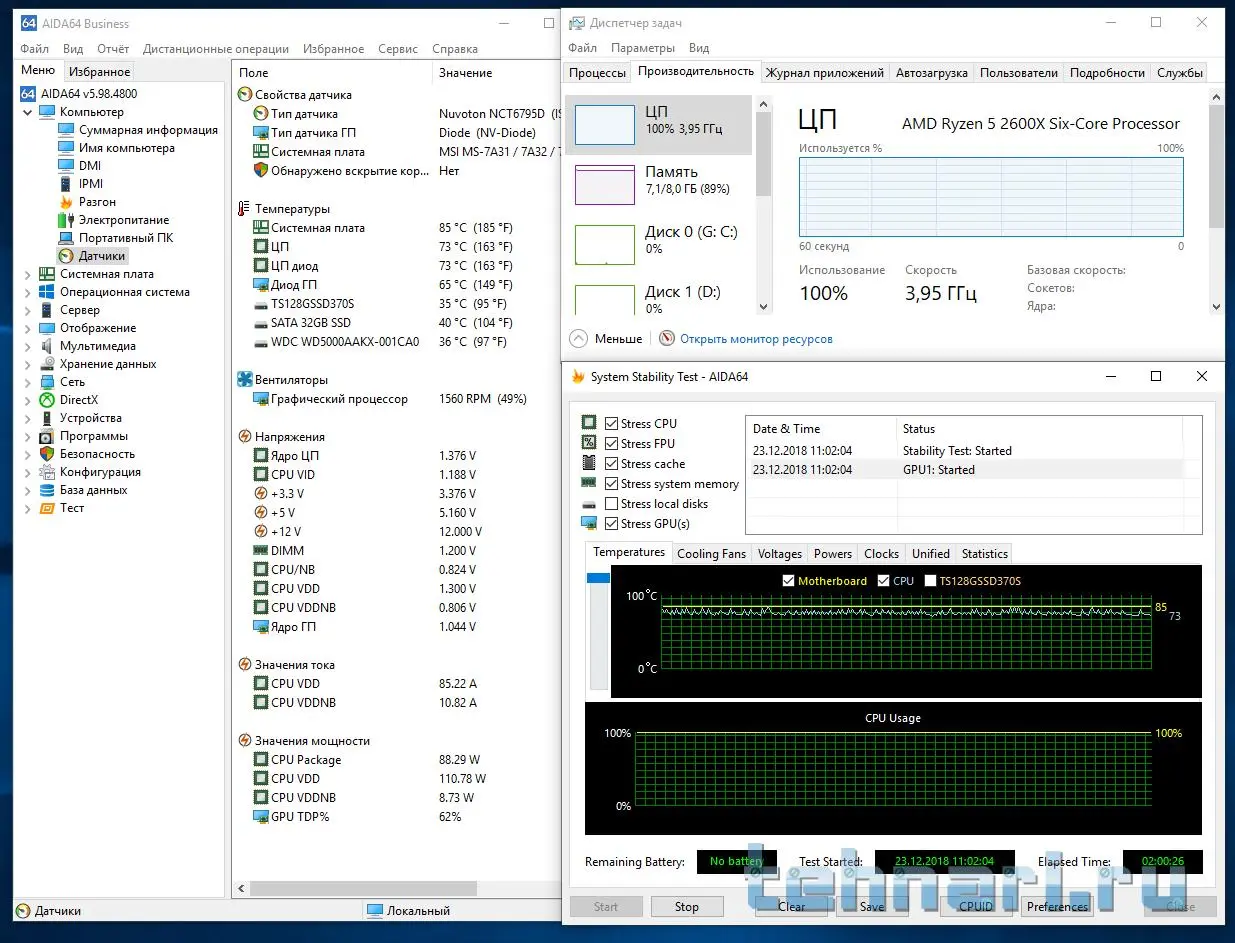Viewport: 1235px width, 943px height.
Task: Uncheck the Stress GPU(s) checkbox
Action: pyautogui.click(x=611, y=524)
